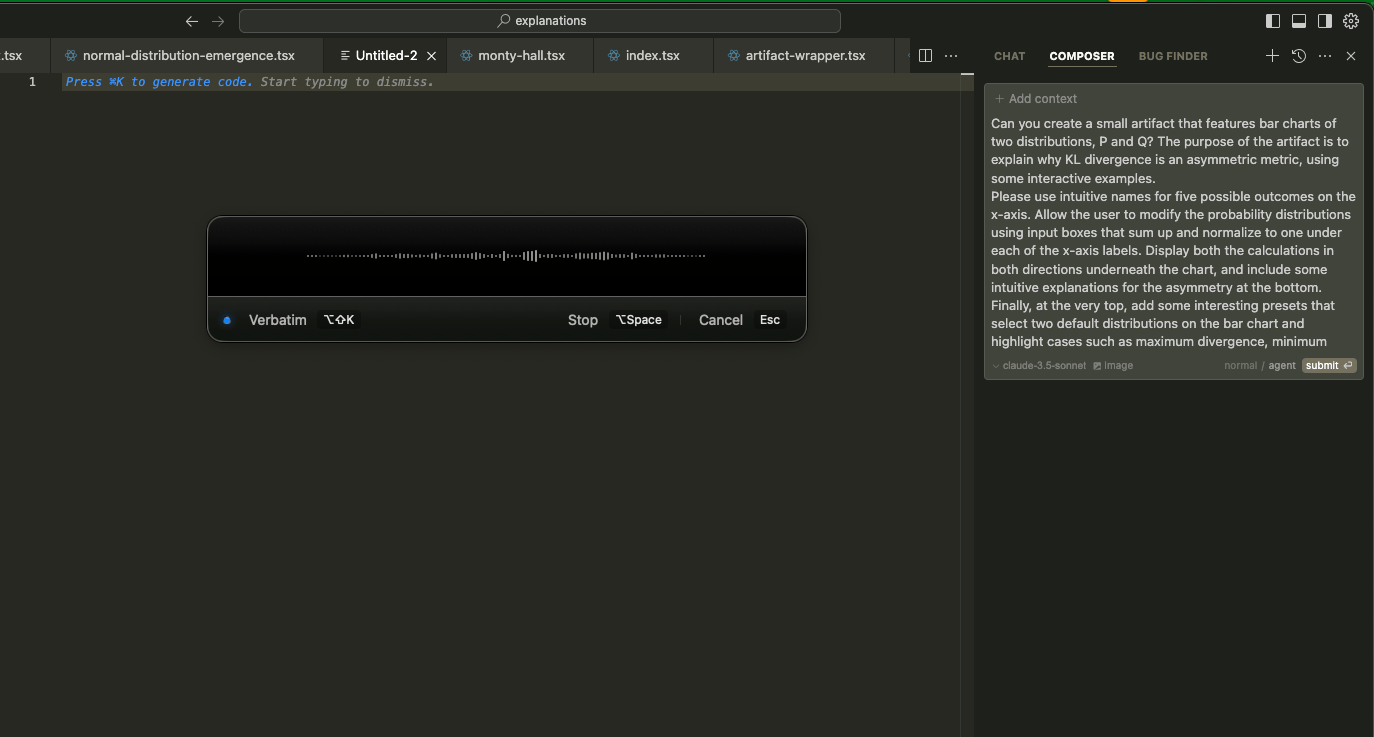This screenshot has height=737, width=1374.
Task: Click the React icon on index.tsx tab
Action: [614, 56]
